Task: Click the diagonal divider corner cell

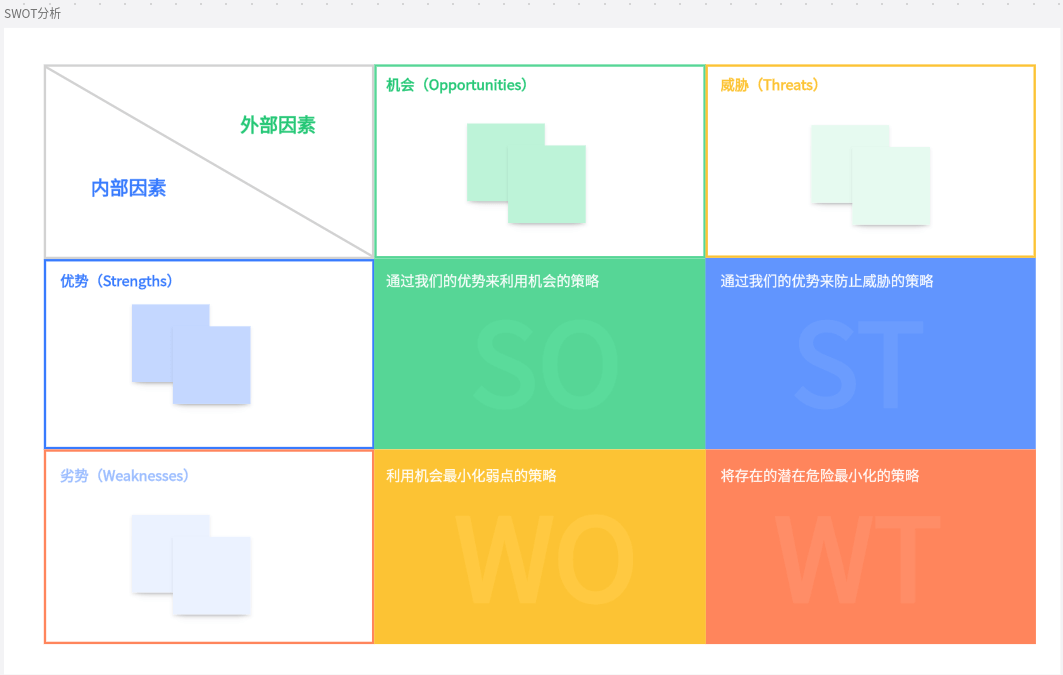Action: [208, 160]
